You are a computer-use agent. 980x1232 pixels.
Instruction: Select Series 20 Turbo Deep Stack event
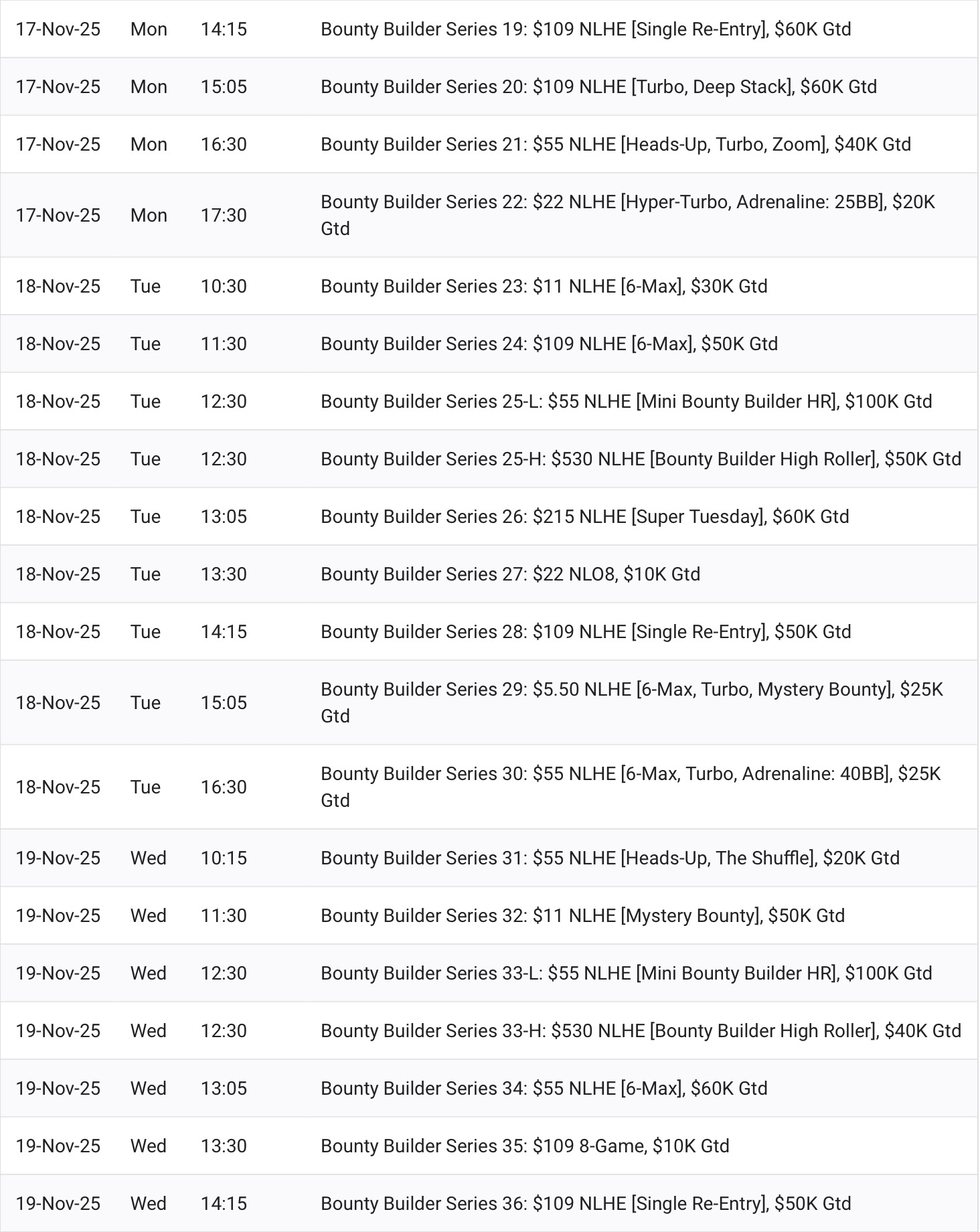(x=598, y=87)
